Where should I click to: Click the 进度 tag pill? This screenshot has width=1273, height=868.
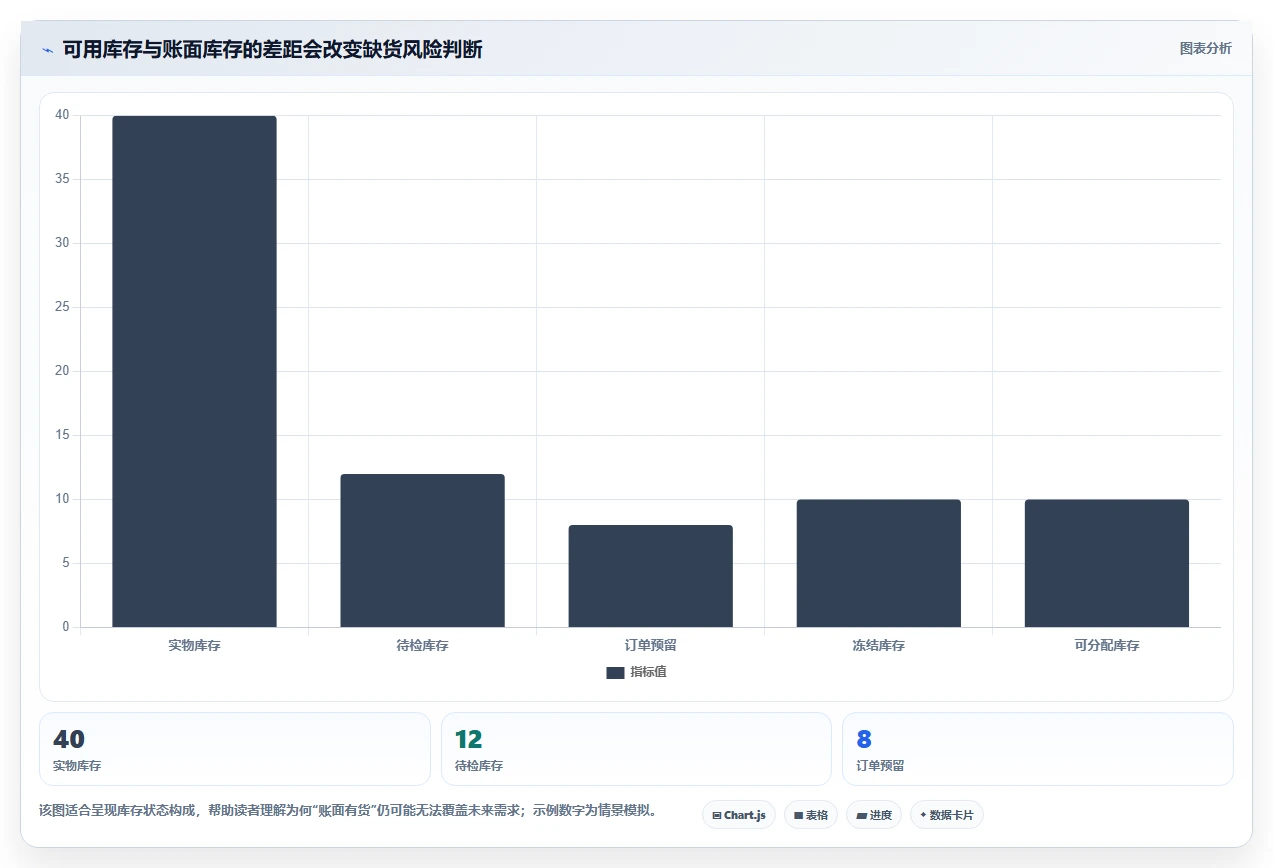[x=874, y=815]
